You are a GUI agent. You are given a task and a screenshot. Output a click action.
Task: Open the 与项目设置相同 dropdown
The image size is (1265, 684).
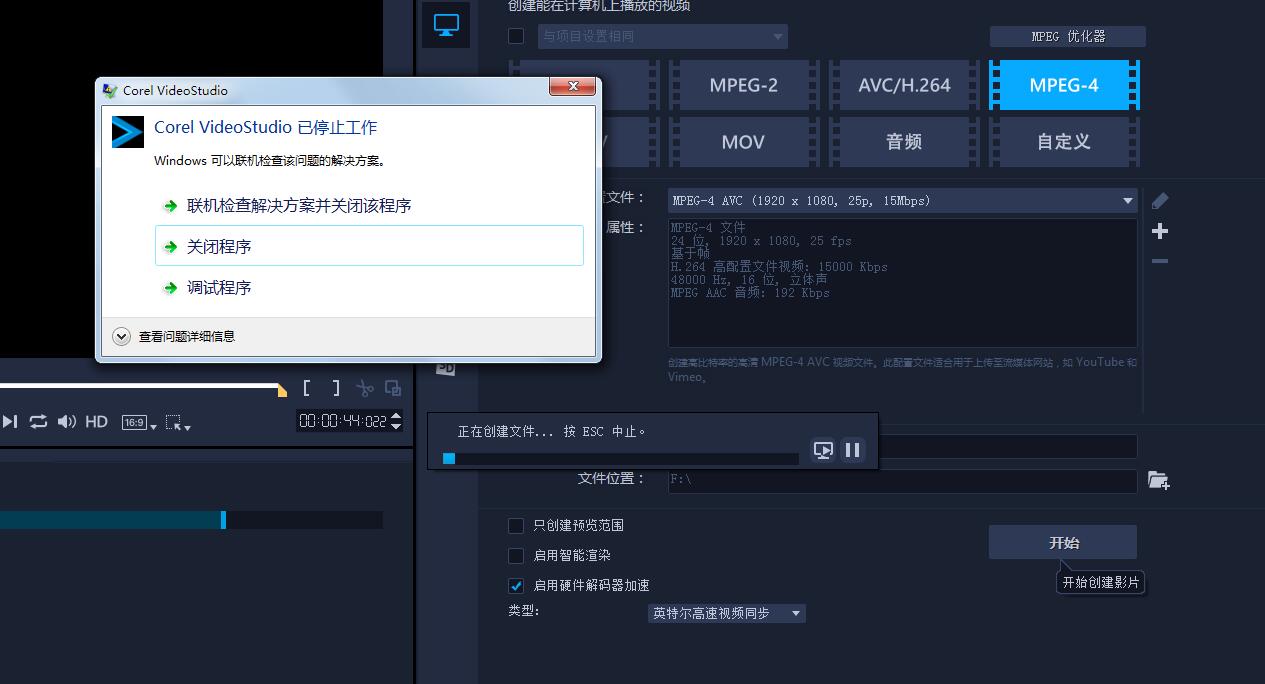[662, 37]
